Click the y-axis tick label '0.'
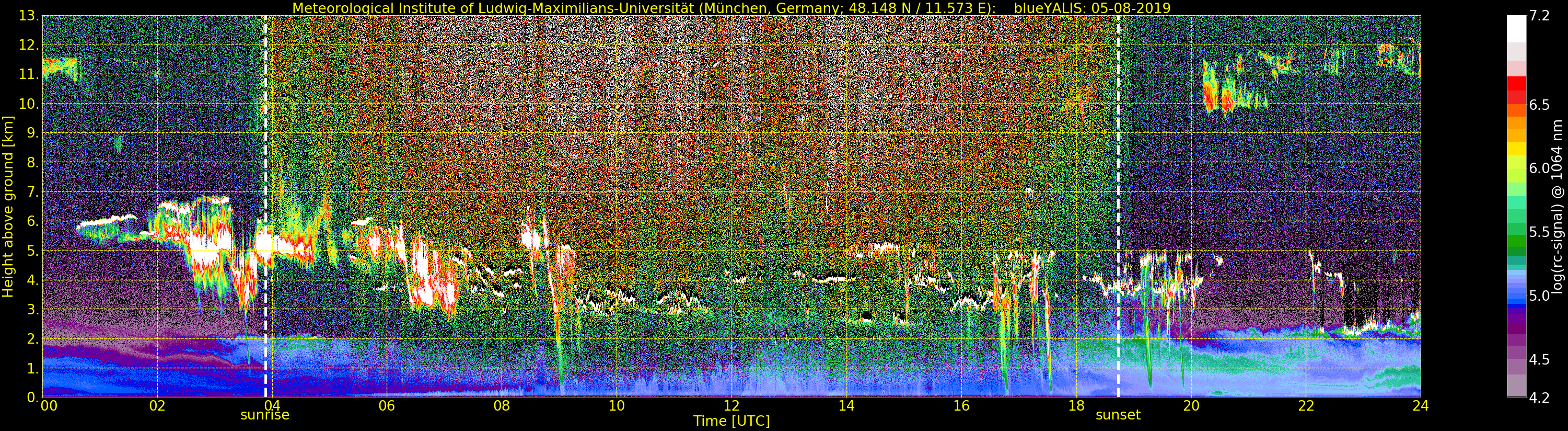This screenshot has height=431, width=1568. 32,397
